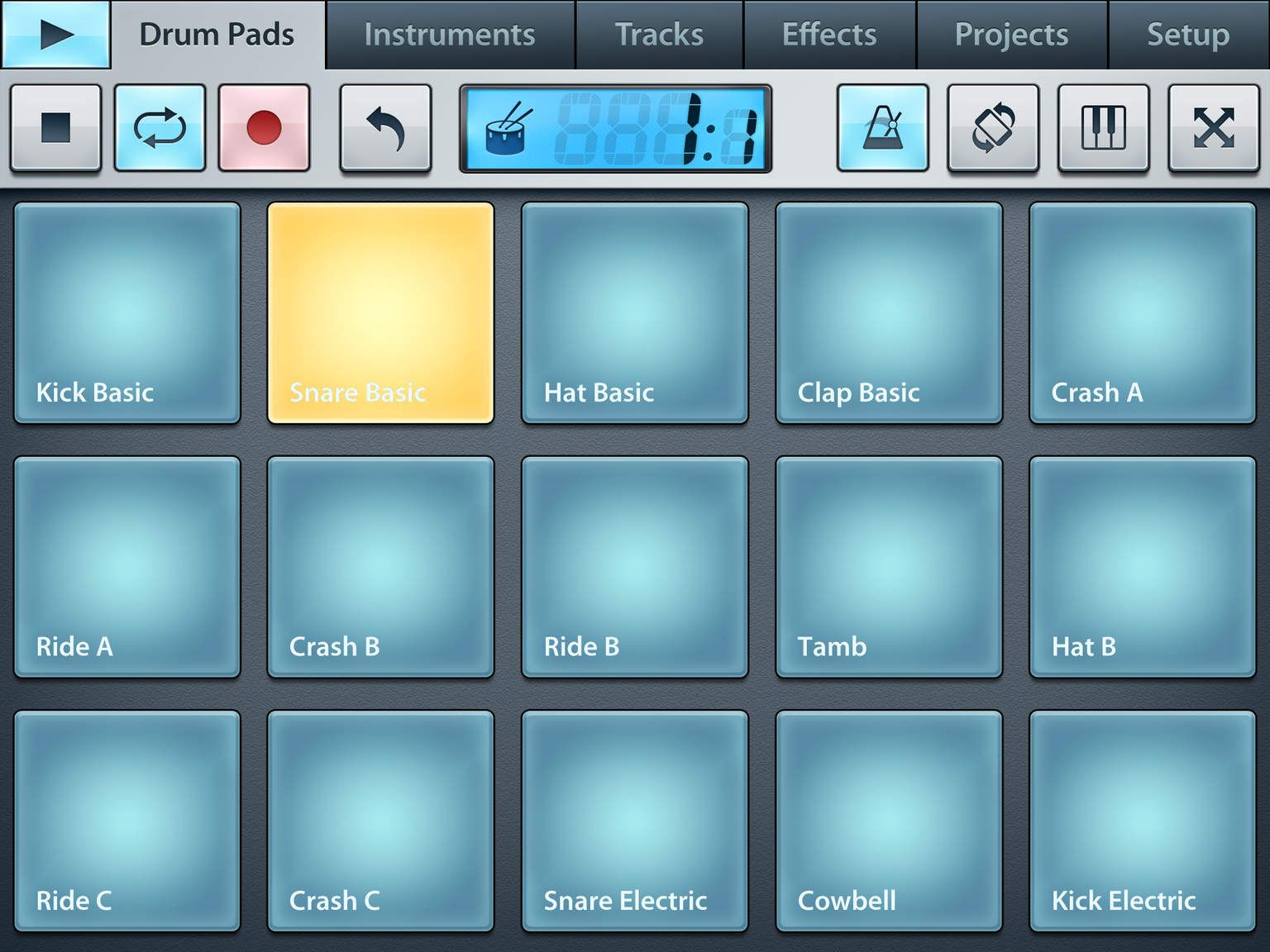Screen dimensions: 1270x952
Task: Tap the Ride A pad
Action: (127, 567)
